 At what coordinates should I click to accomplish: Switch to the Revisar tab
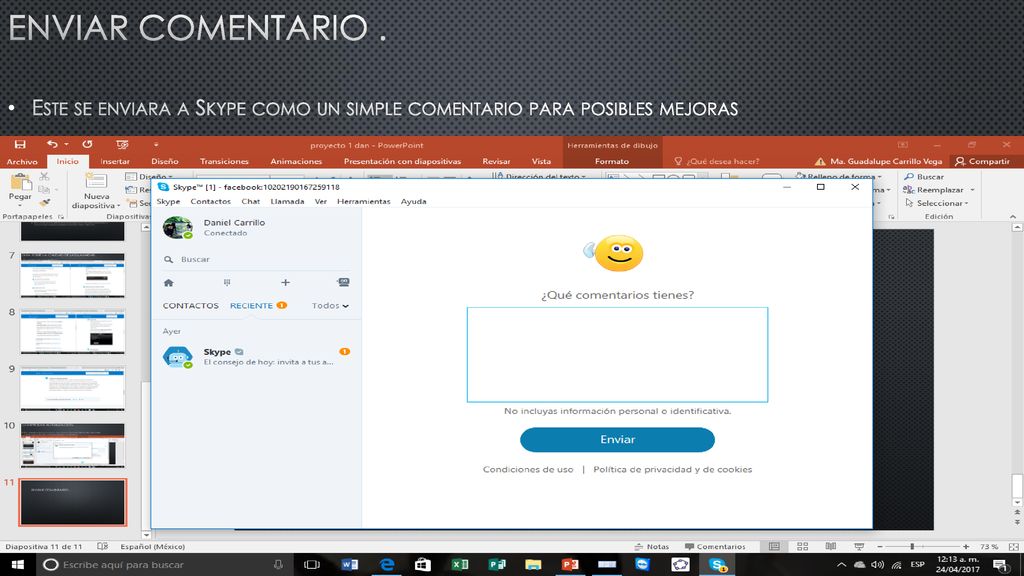(x=496, y=161)
